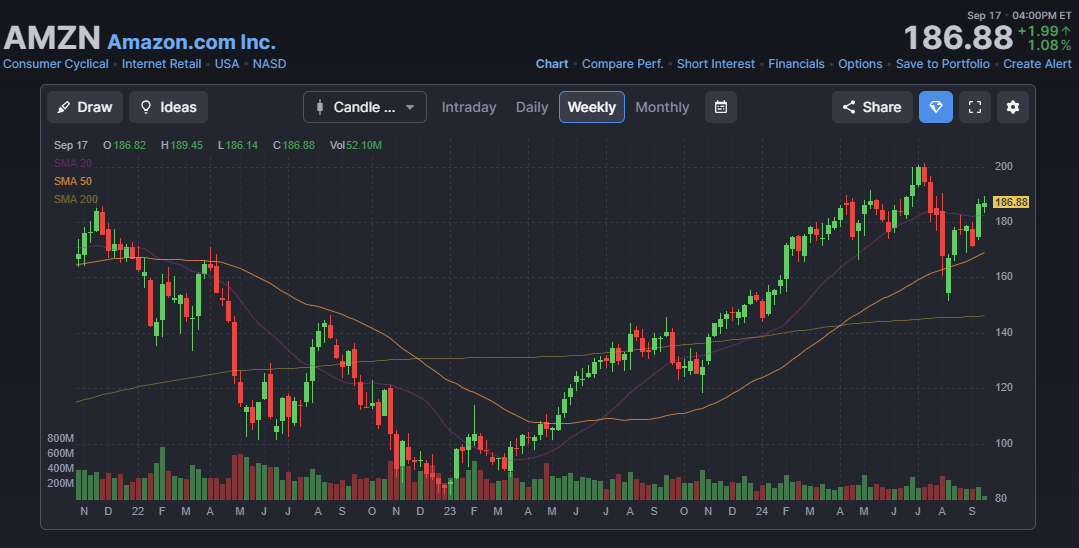Click the large 186.88 last price
This screenshot has width=1079, height=548.
(x=958, y=38)
